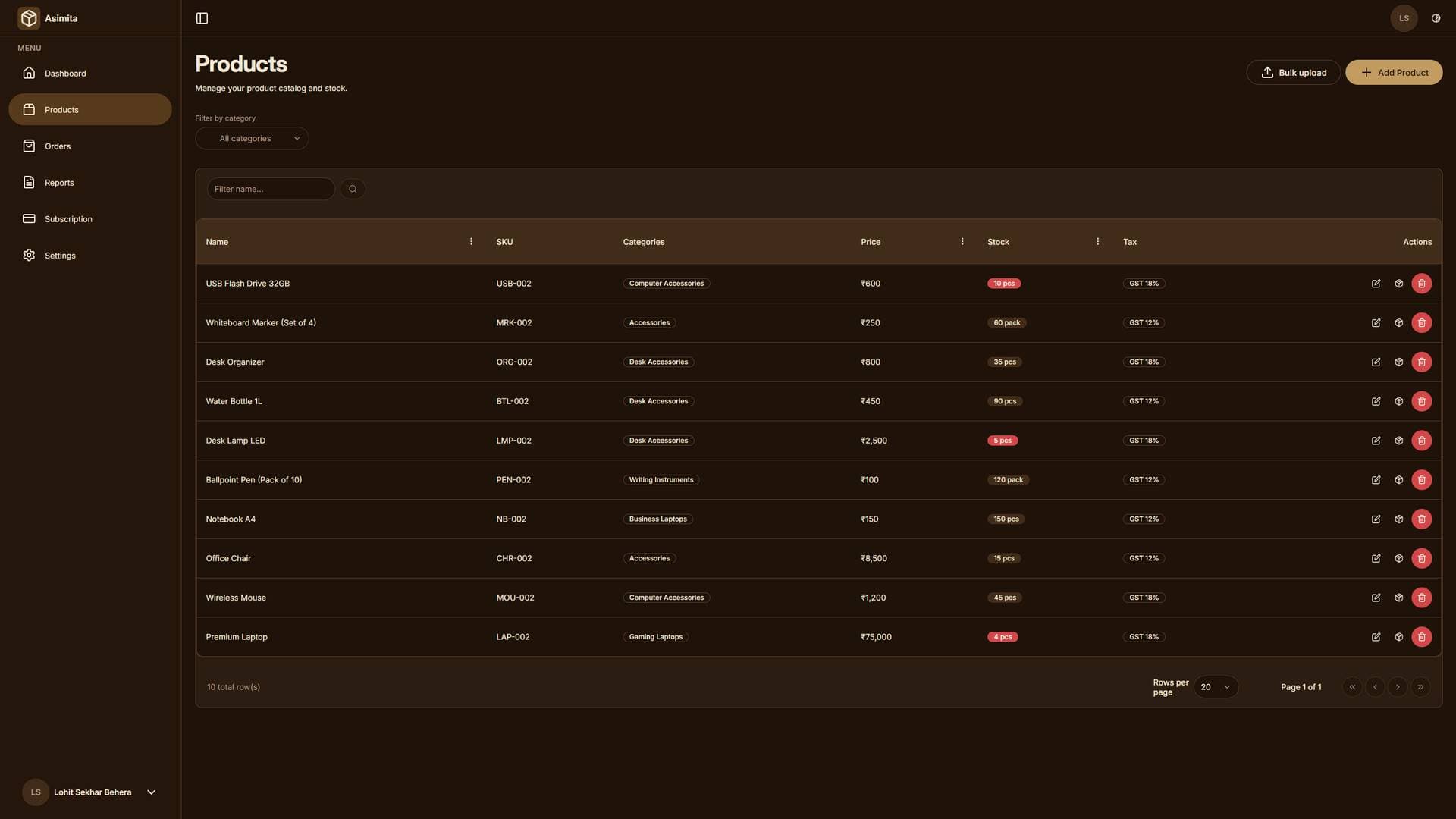Click the search magnifier next to filter field
This screenshot has height=819, width=1456.
352,188
